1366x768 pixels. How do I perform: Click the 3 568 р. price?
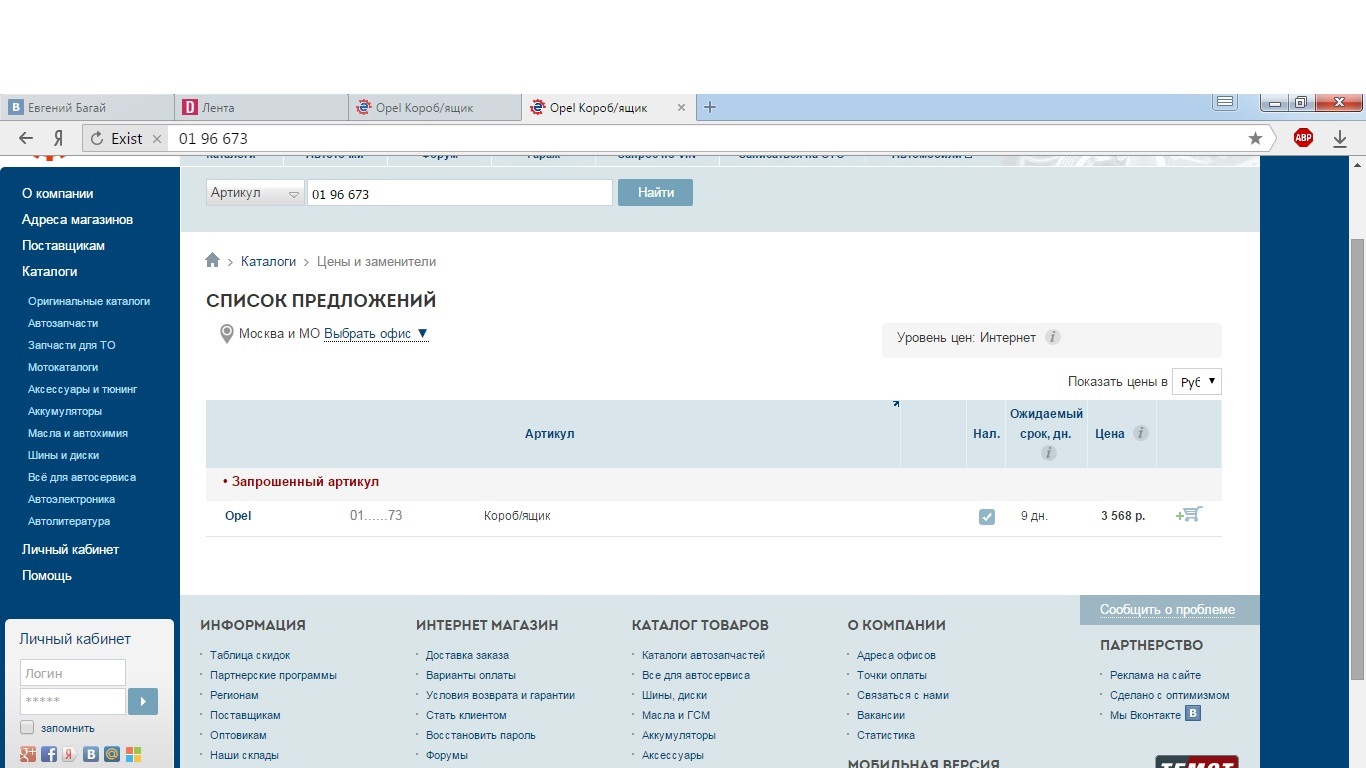(x=1123, y=516)
